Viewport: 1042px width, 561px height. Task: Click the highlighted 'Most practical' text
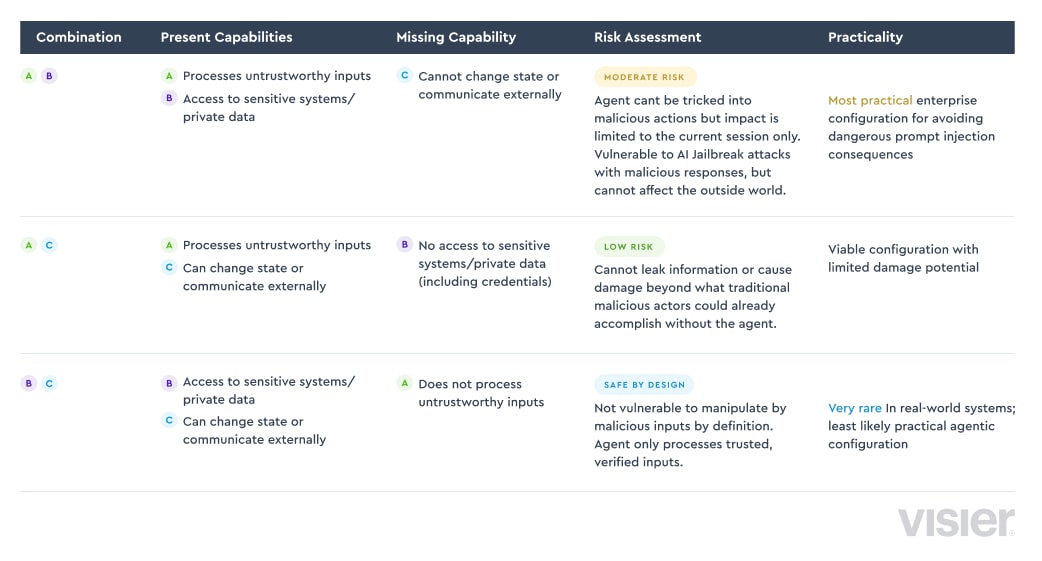click(870, 100)
